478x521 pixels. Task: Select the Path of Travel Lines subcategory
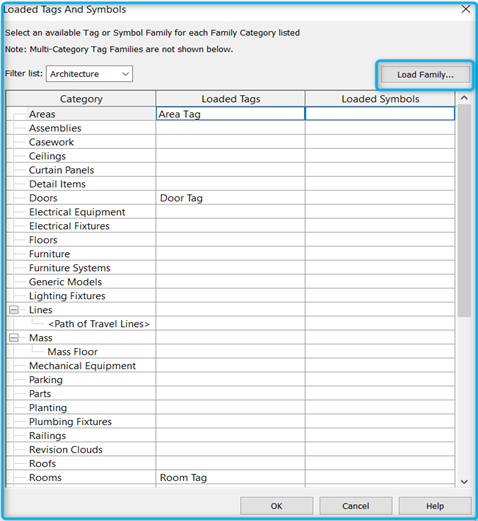click(x=99, y=324)
